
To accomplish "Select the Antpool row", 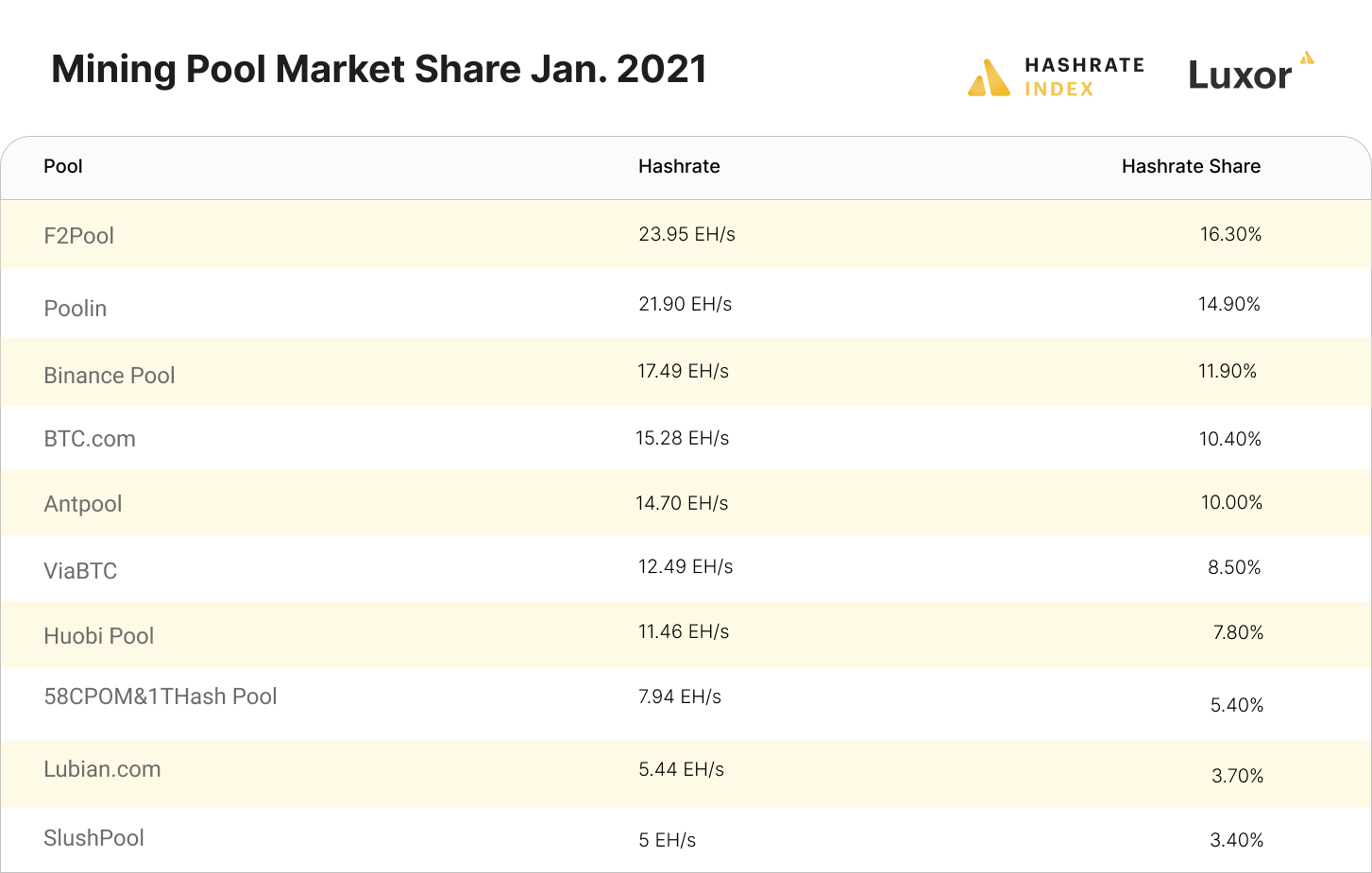I will [x=83, y=503].
